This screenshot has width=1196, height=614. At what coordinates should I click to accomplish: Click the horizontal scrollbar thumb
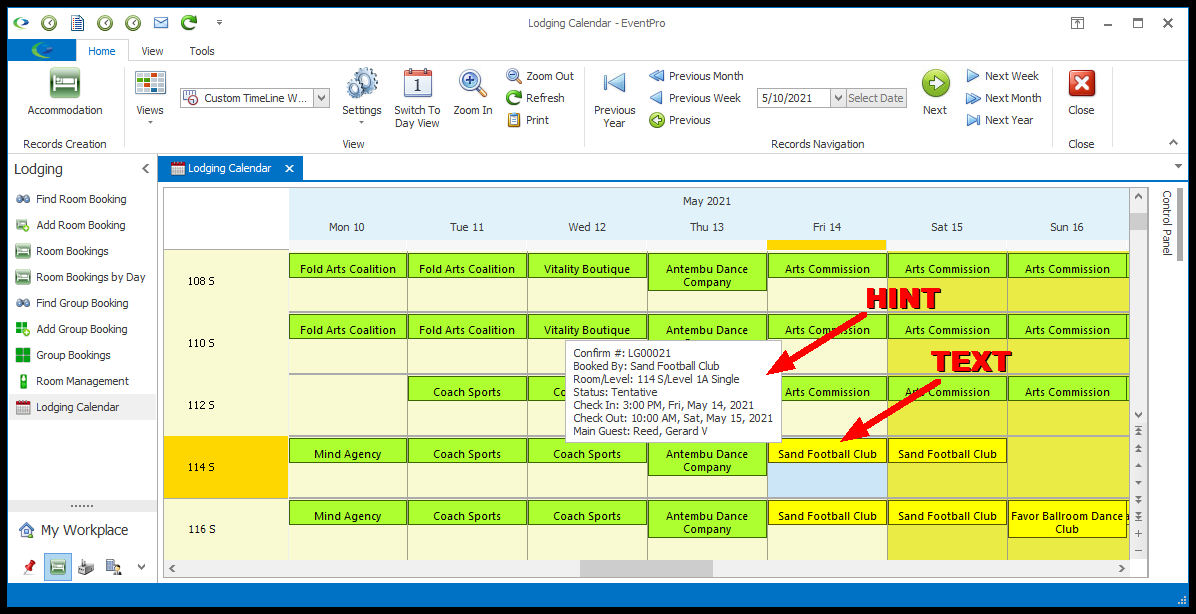[646, 568]
